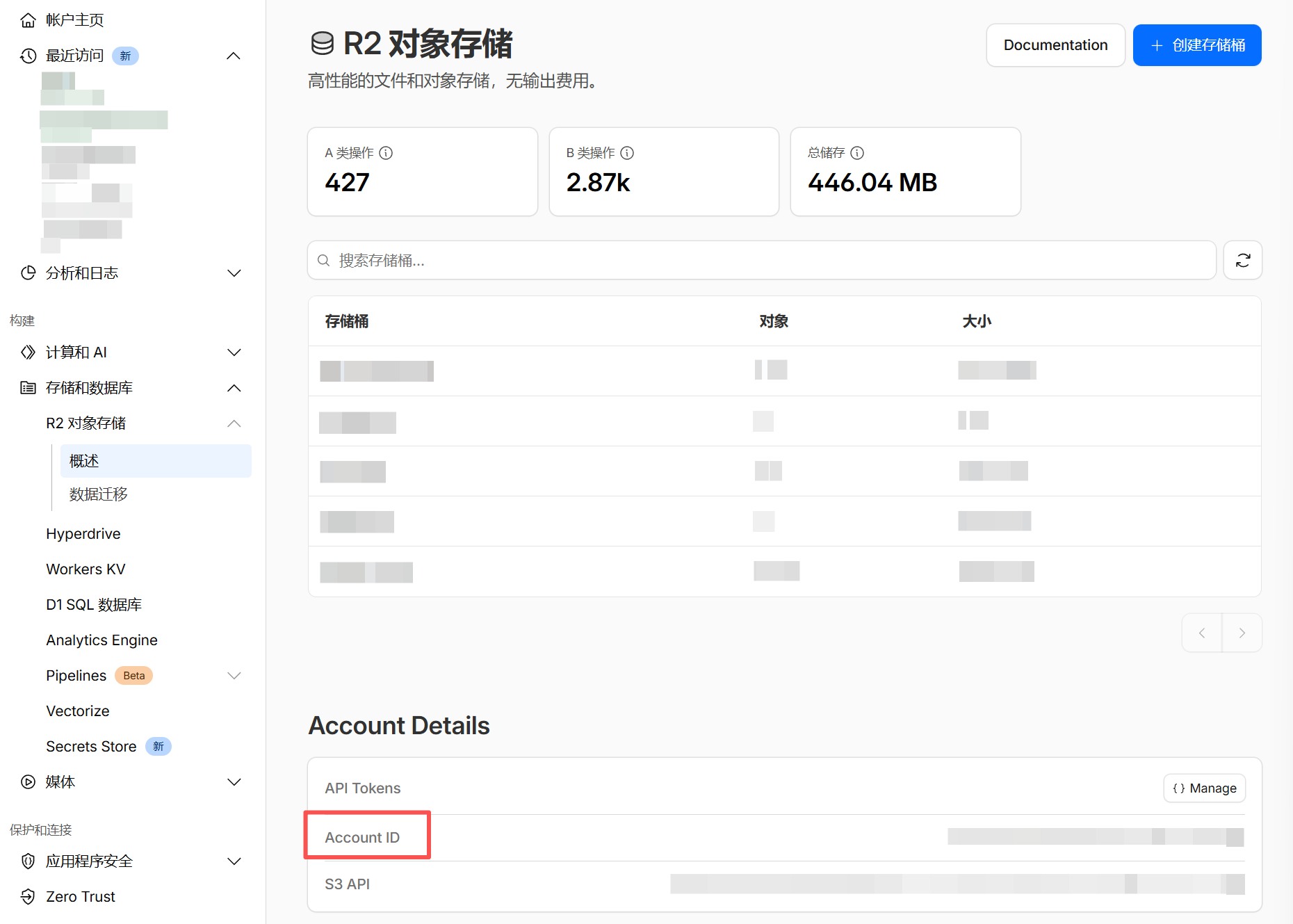Open Hyperdrive from the sidebar
The image size is (1293, 924).
(x=83, y=533)
